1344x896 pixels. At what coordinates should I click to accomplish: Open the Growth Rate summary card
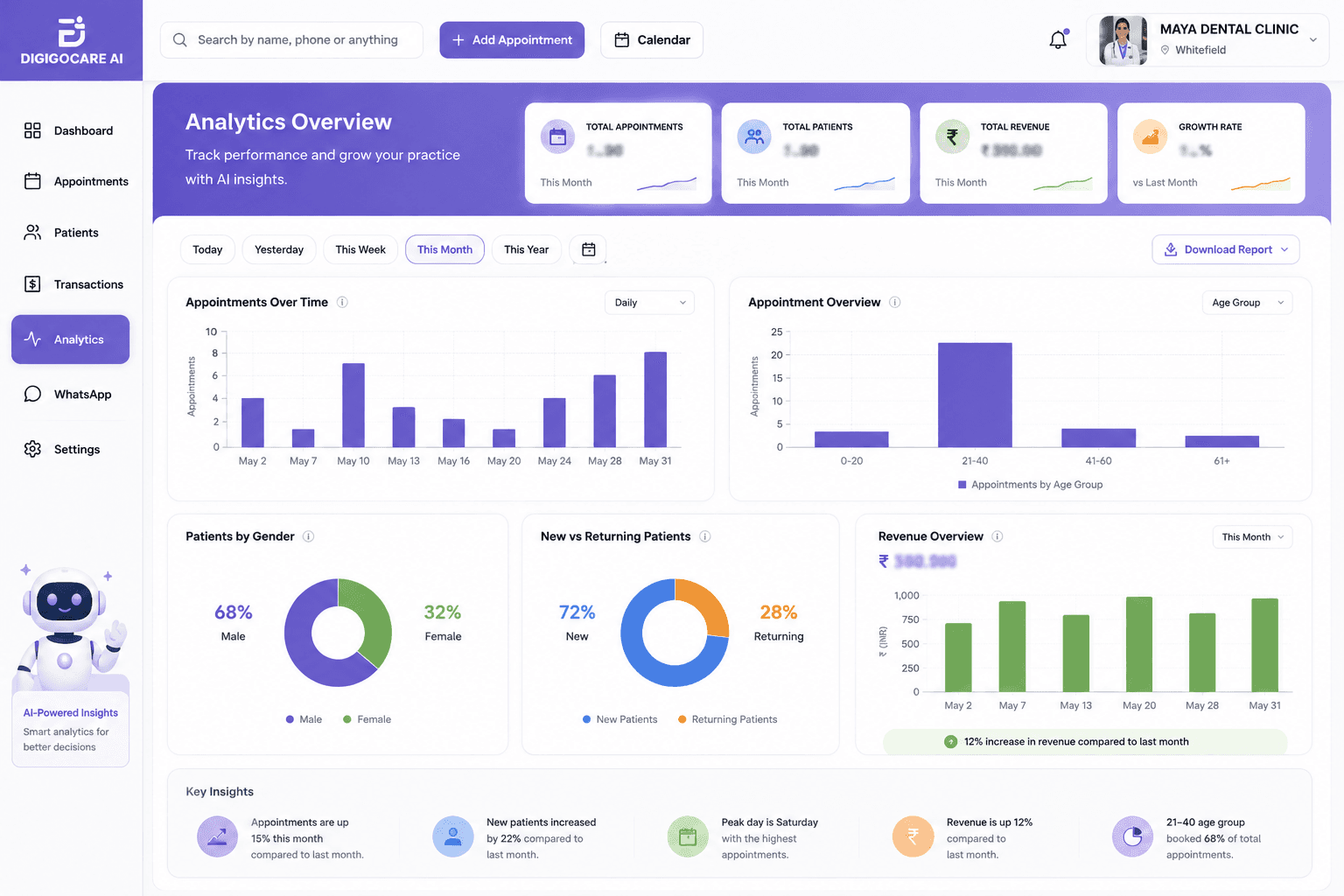coord(1211,153)
